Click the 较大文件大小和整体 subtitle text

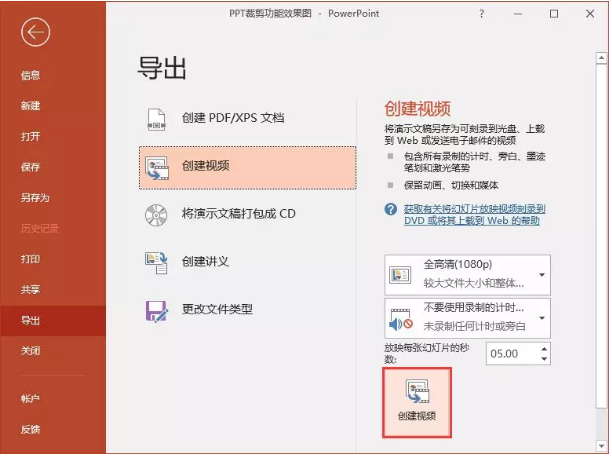pos(474,283)
